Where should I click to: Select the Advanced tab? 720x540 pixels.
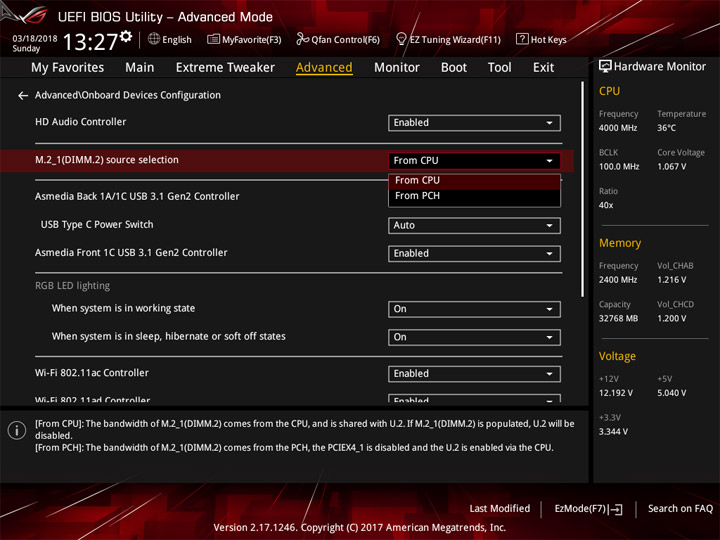click(x=324, y=68)
